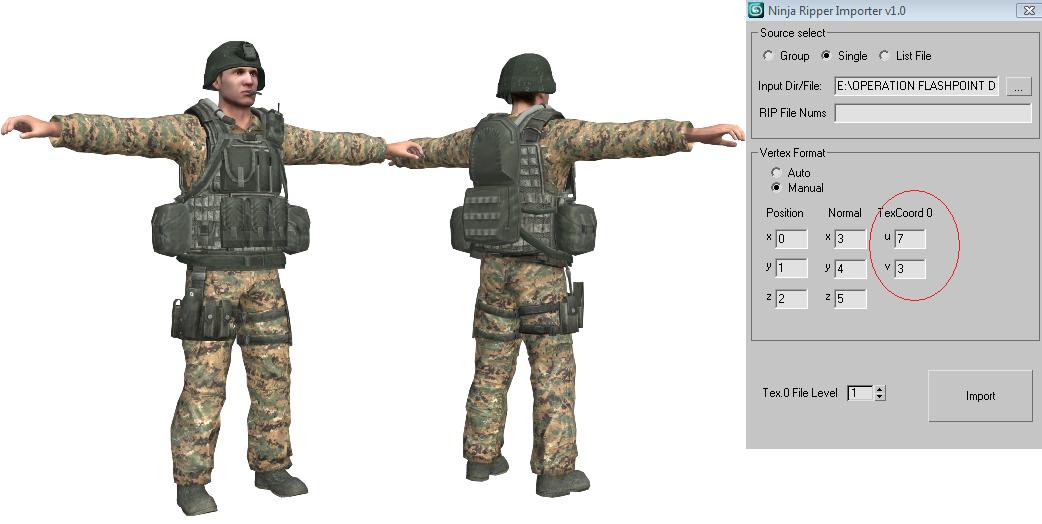1042x524 pixels.
Task: Open the browse dialog with the ... button
Action: coord(1019,86)
